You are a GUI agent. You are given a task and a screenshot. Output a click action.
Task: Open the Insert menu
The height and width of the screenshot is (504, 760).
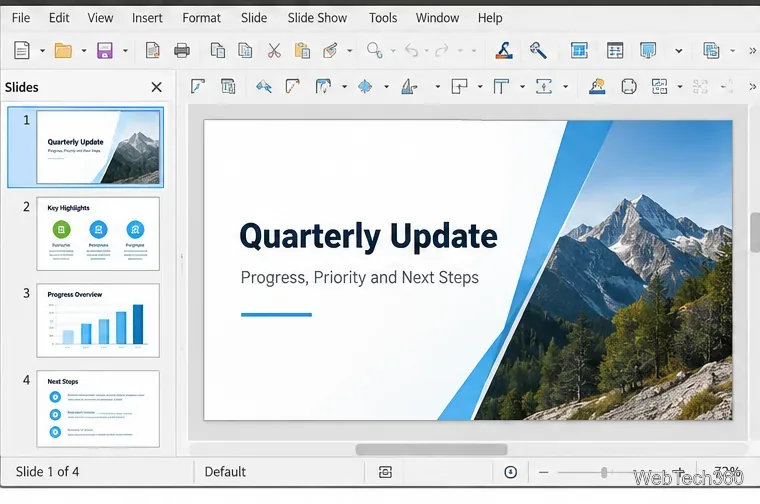[147, 18]
